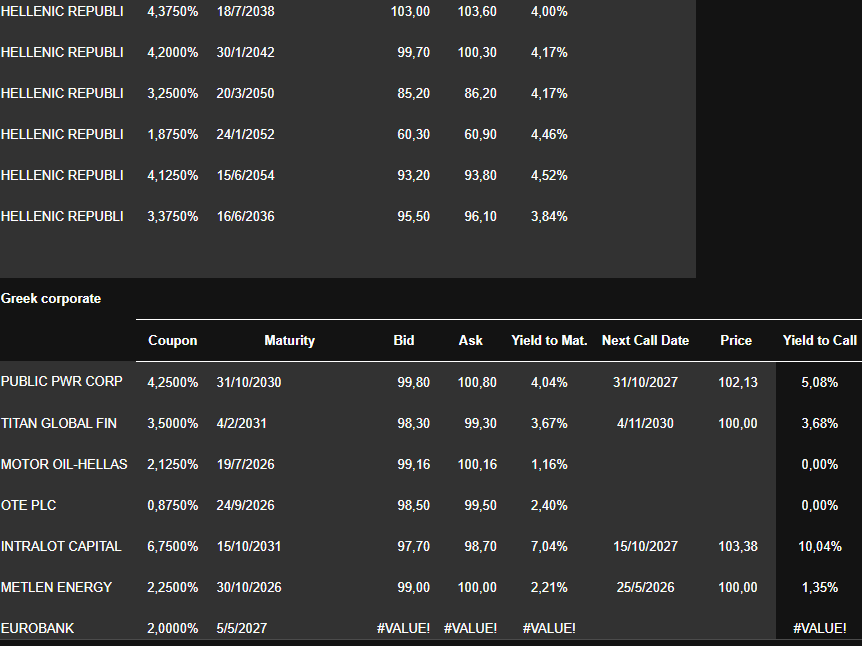This screenshot has height=646, width=862.
Task: Click the 10,04% yield to call
Action: [x=820, y=546]
